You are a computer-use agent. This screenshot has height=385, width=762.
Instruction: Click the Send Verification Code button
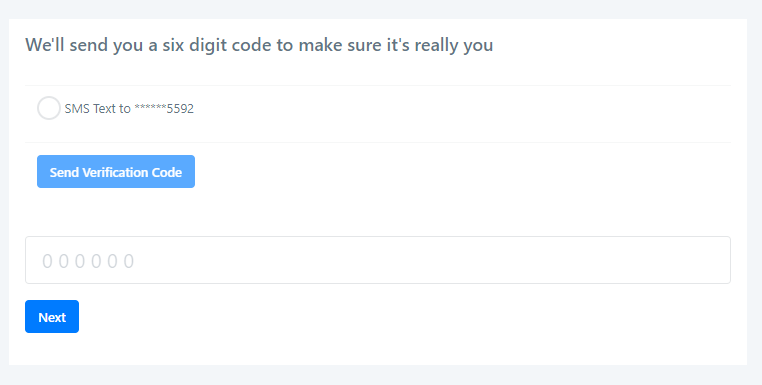click(x=116, y=172)
